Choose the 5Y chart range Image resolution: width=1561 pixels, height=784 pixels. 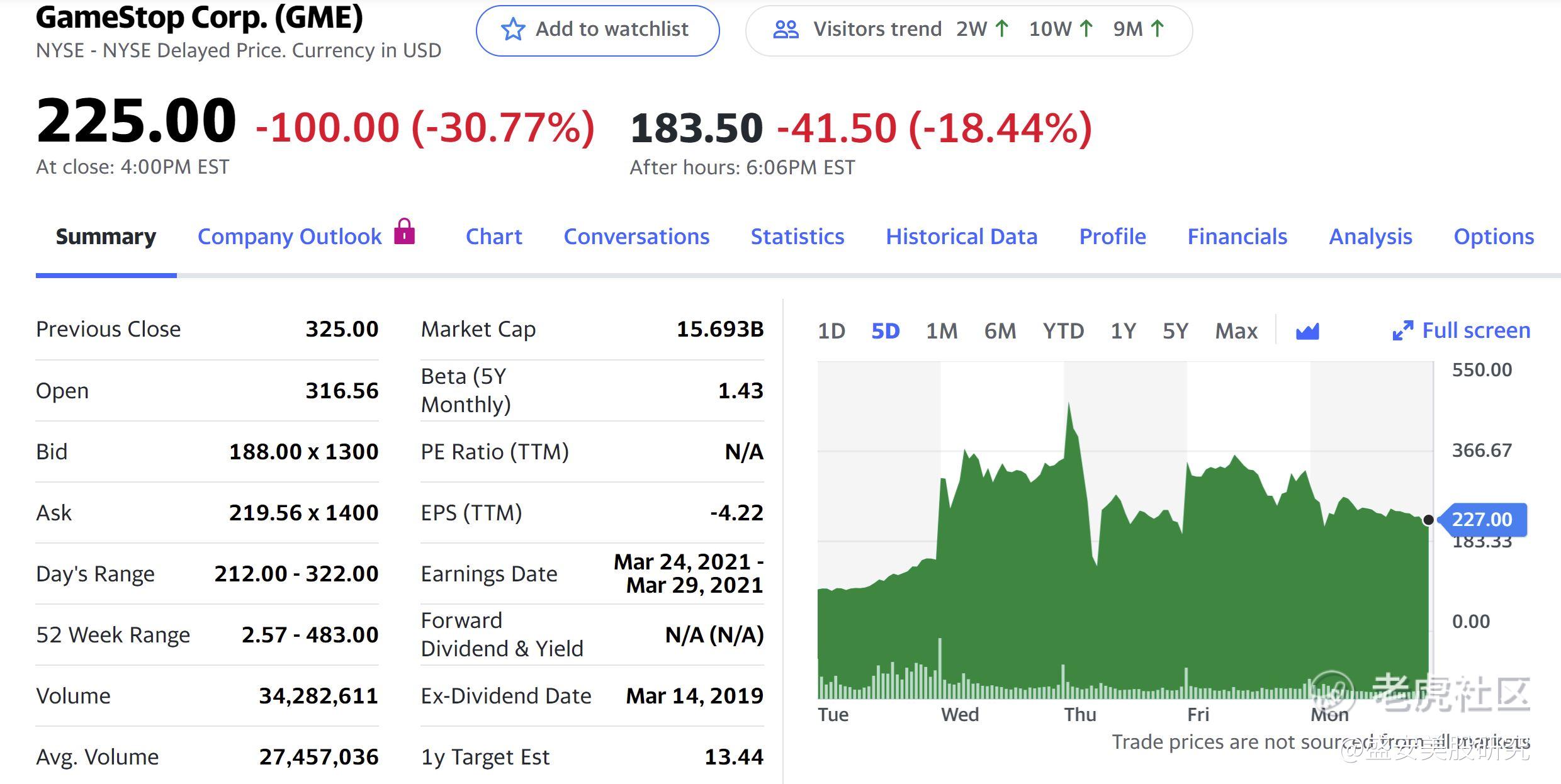click(1175, 331)
